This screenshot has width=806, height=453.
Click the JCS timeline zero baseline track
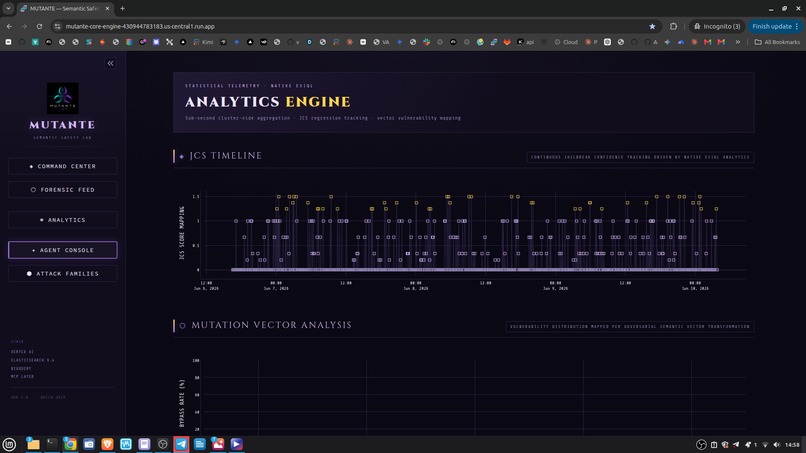pyautogui.click(x=474, y=269)
